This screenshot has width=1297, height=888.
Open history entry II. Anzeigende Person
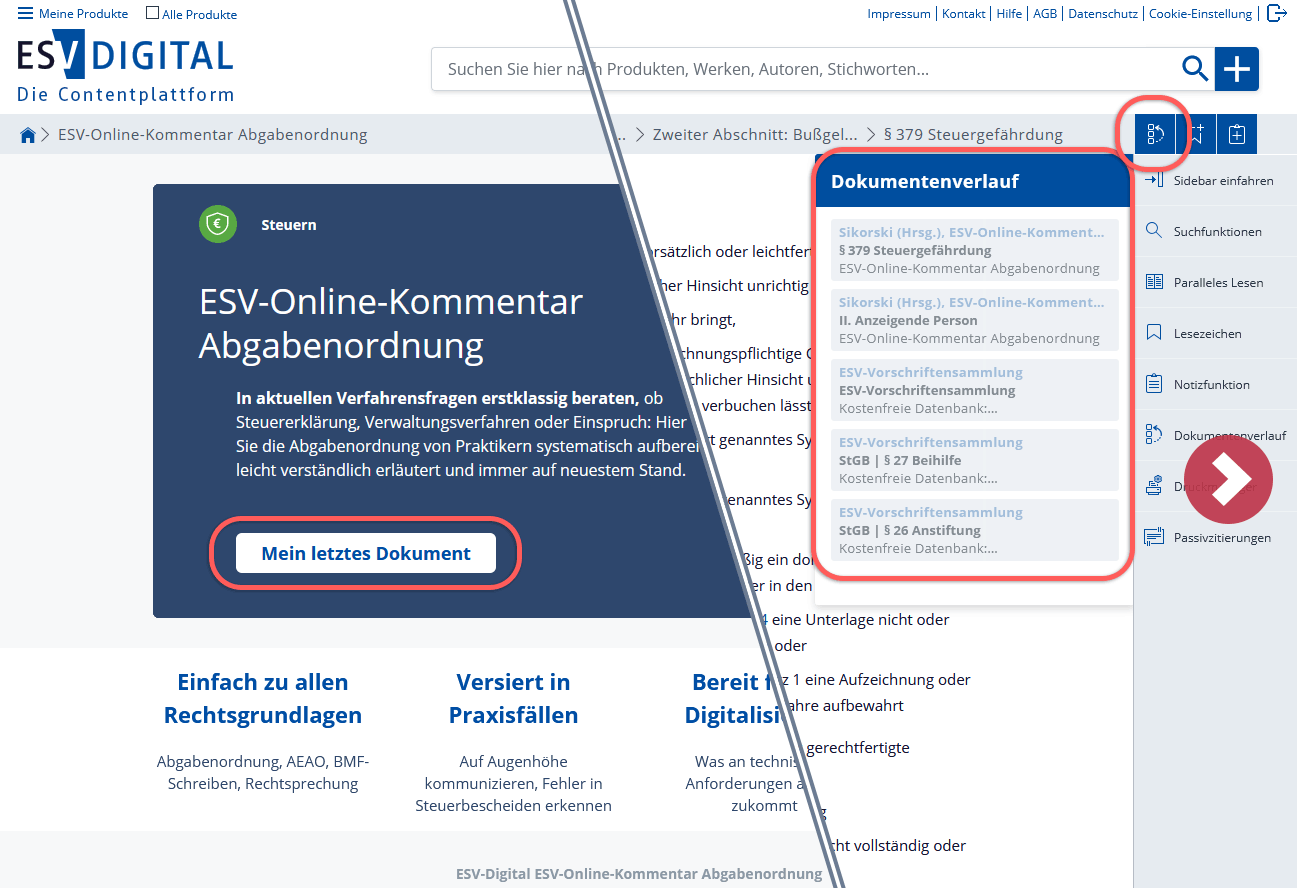click(974, 320)
